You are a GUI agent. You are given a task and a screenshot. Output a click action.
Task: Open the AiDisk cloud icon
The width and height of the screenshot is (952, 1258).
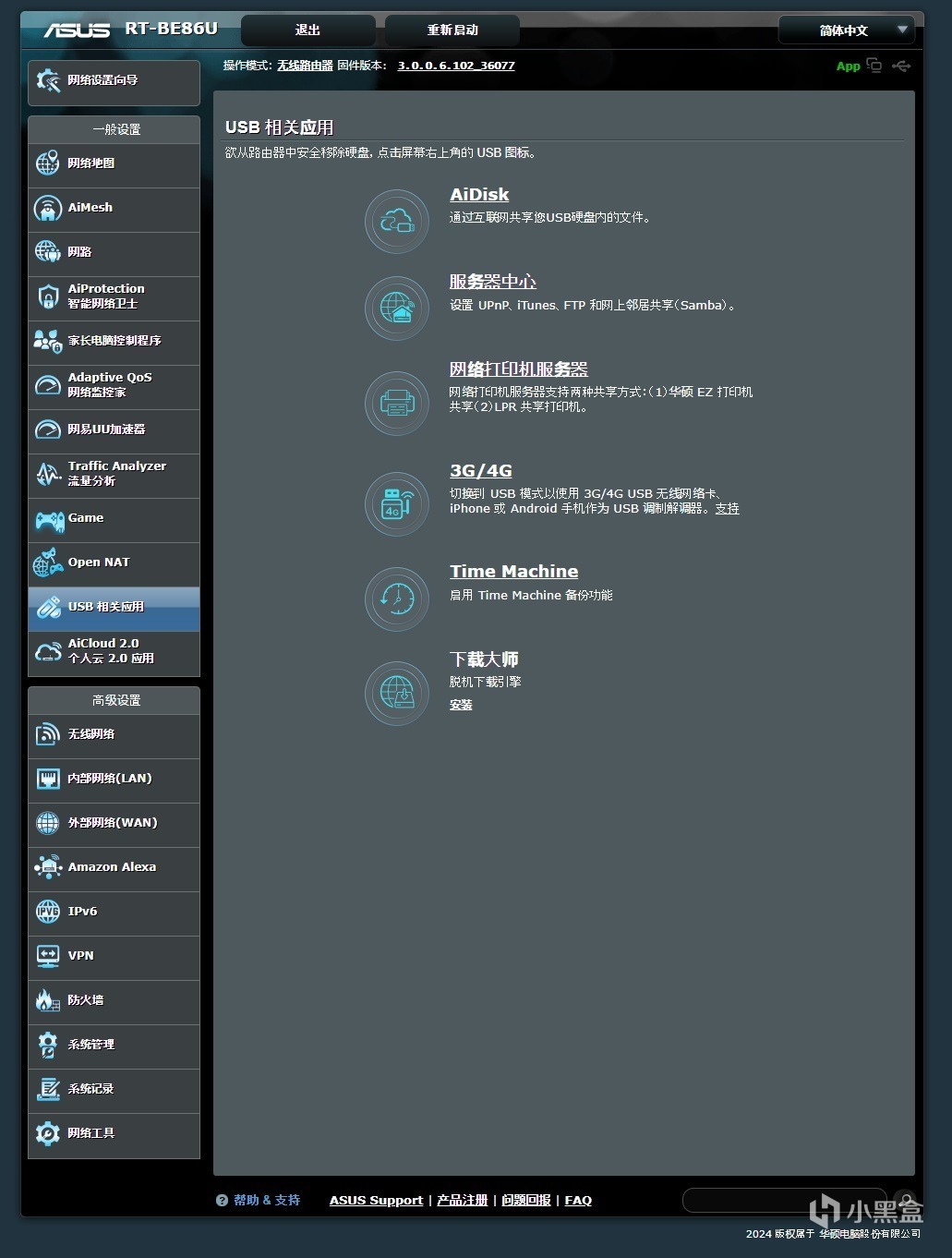397,222
